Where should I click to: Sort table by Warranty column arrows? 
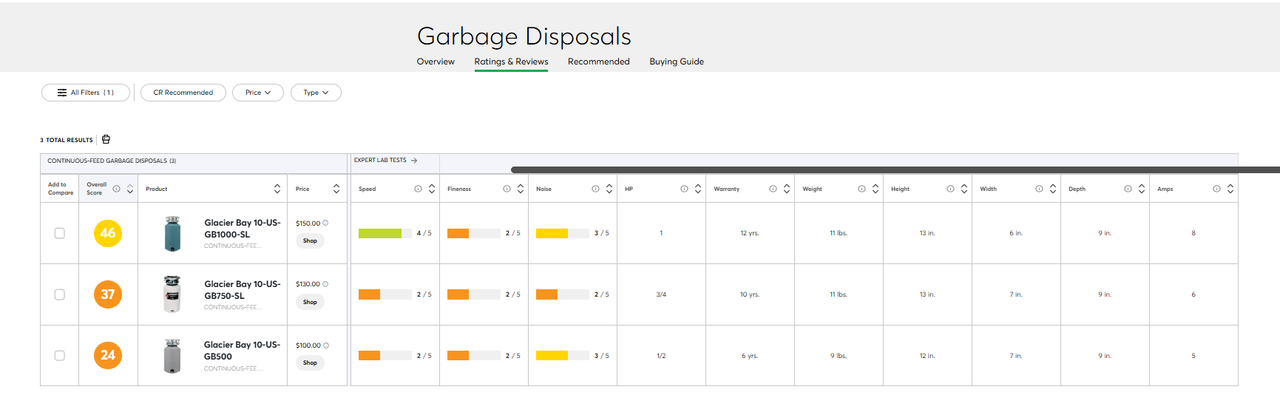tap(786, 188)
